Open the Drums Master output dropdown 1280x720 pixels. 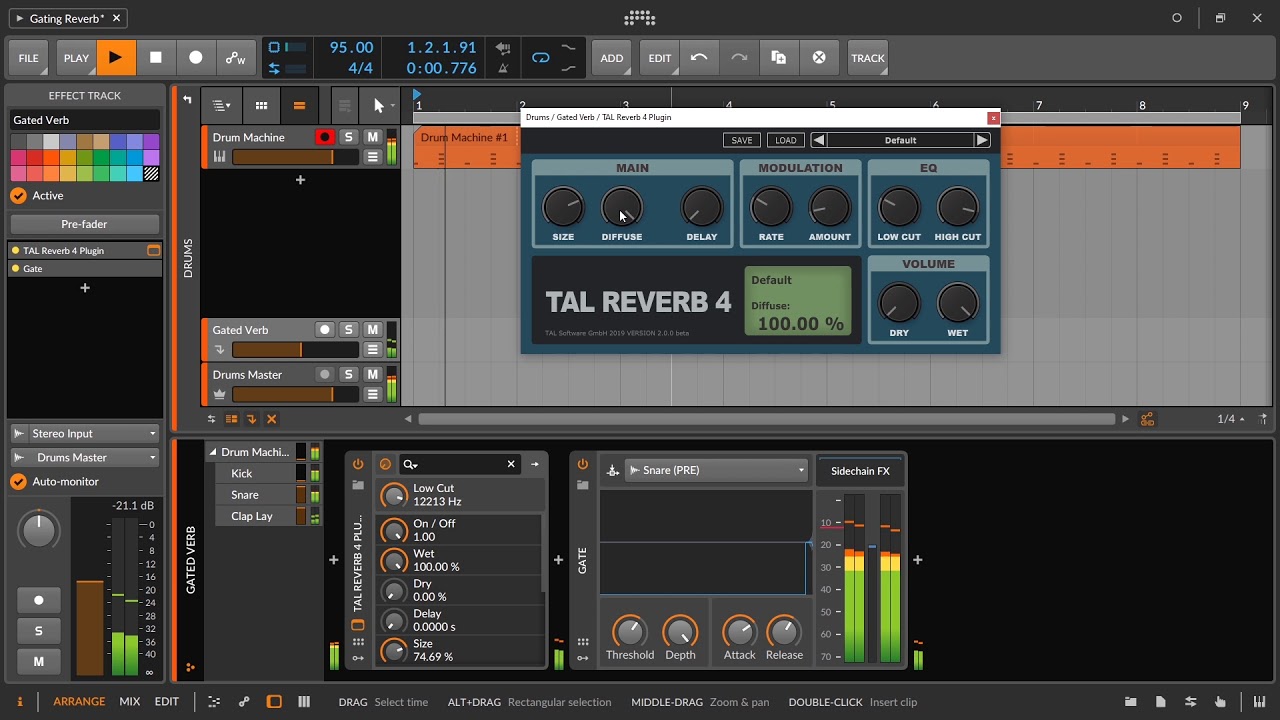(85, 457)
